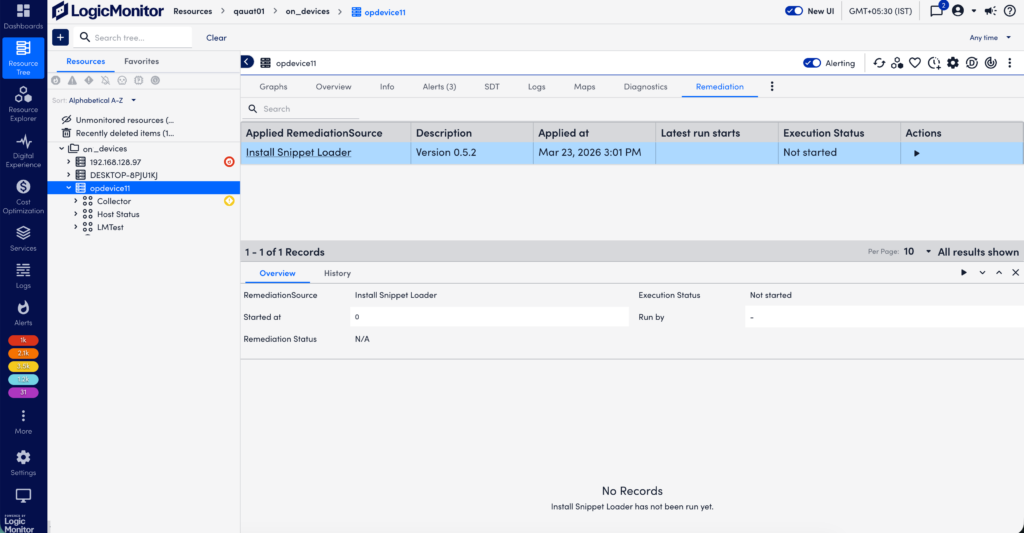The image size is (1024, 533).
Task: Open the SDT tab
Action: [x=492, y=86]
